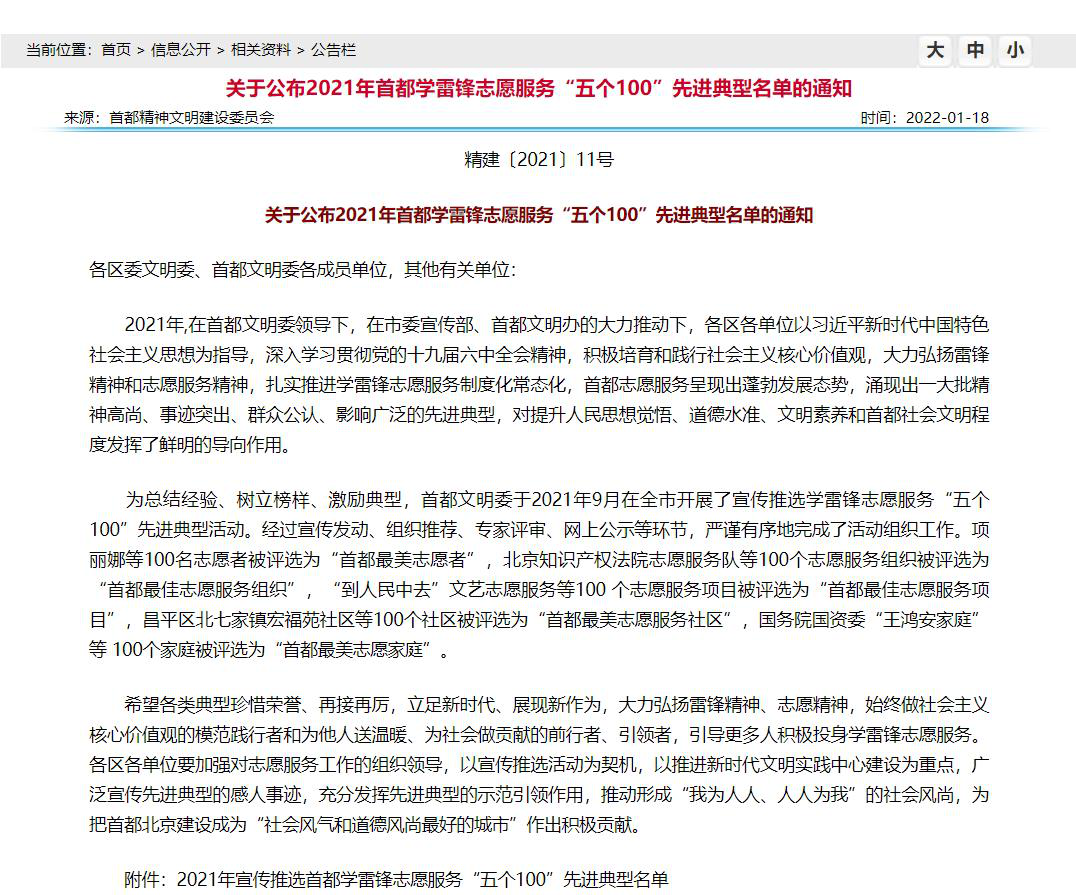1076x895 pixels.
Task: Click the salutation line 各区委文明委
Action: click(x=302, y=270)
